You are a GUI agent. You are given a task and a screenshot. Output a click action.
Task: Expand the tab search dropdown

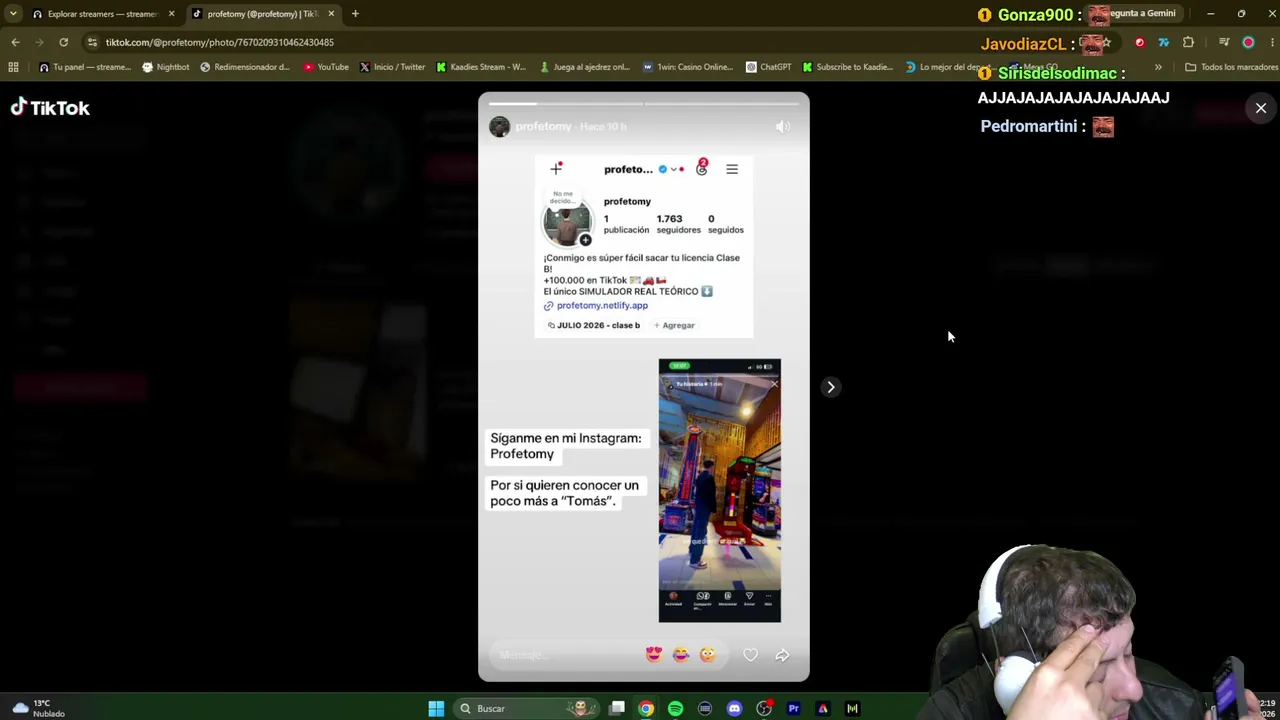tap(13, 14)
